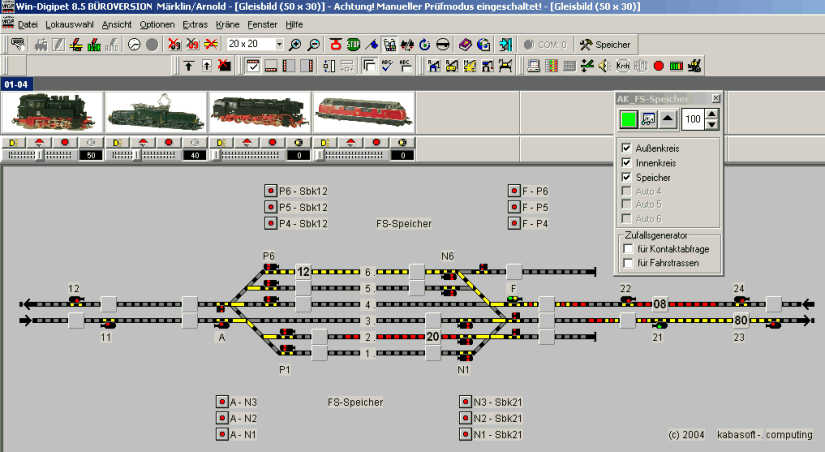The image size is (825, 452).
Task: Click the Krok crane icon
Action: 622,67
